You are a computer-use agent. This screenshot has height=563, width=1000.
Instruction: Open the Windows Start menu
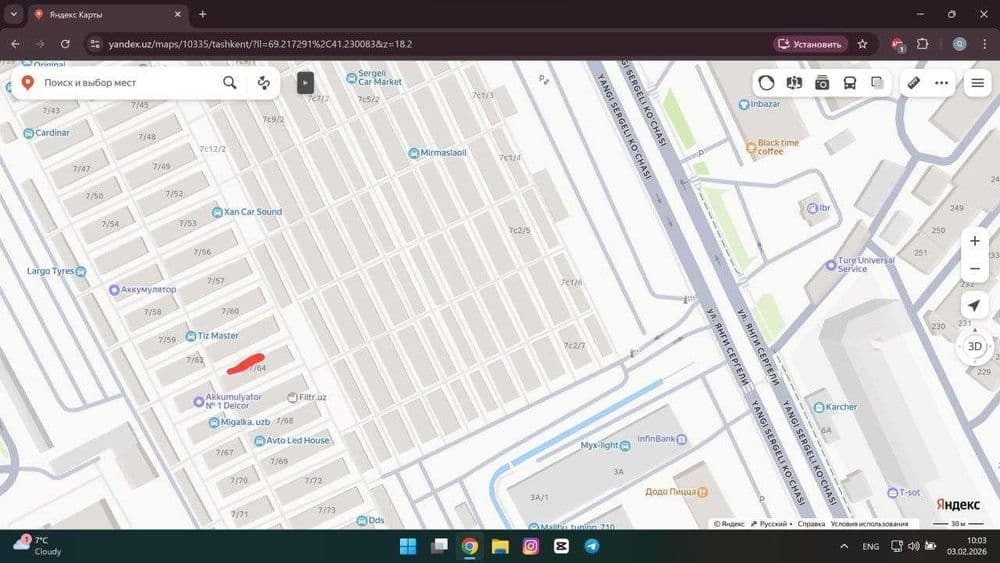tap(408, 546)
